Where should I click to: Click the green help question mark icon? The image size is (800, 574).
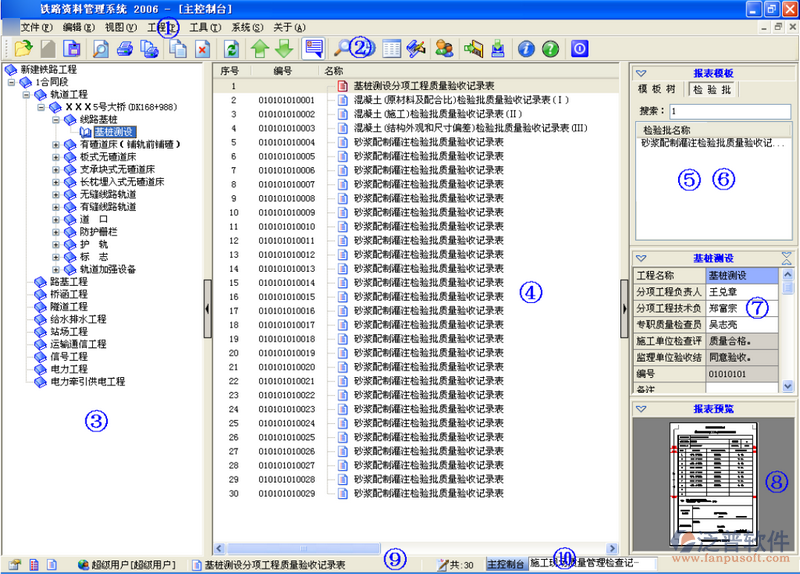(x=549, y=48)
